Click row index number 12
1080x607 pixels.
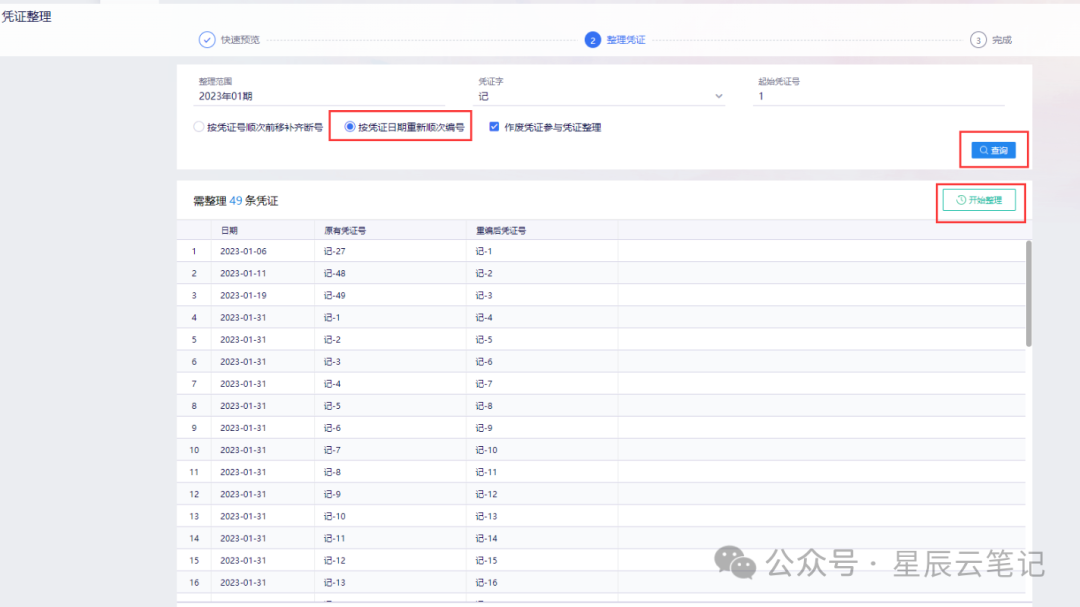194,494
